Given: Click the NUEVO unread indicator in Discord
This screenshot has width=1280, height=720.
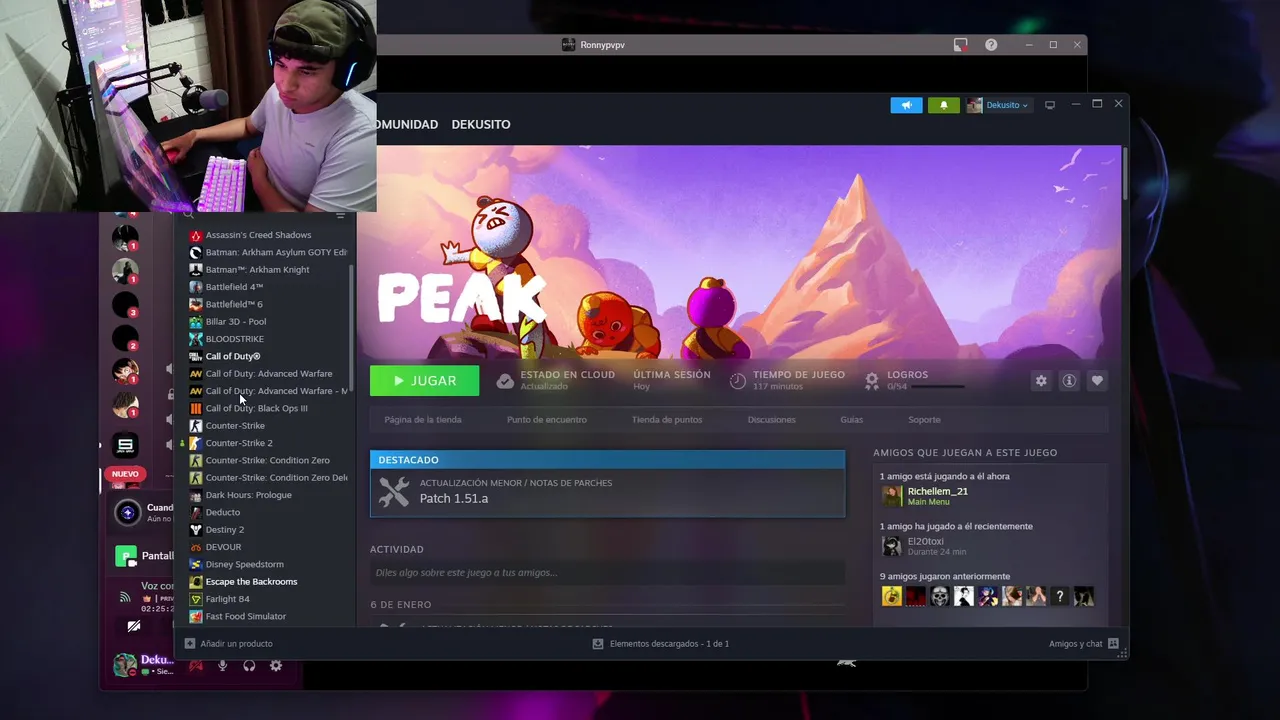Looking at the screenshot, I should click(125, 474).
